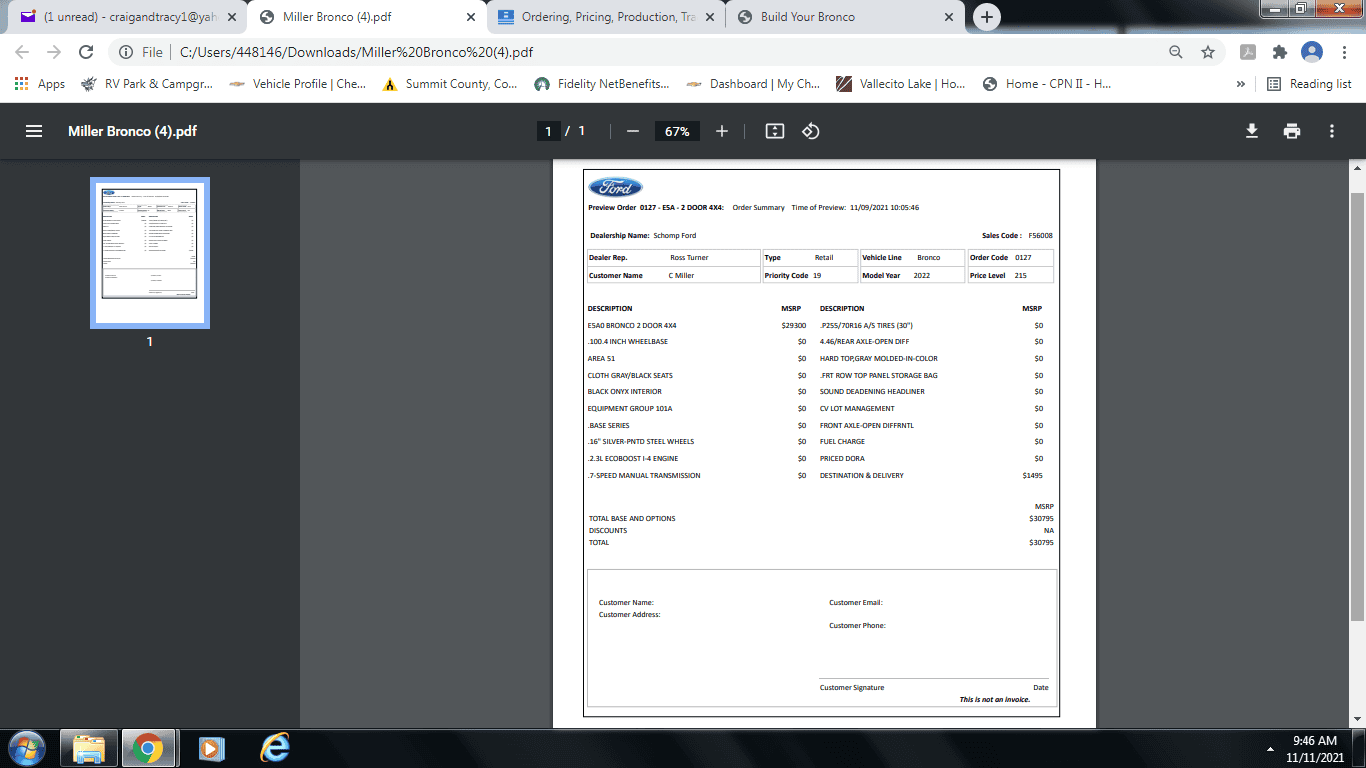
Task: Zoom out with the minus icon
Action: [x=632, y=131]
